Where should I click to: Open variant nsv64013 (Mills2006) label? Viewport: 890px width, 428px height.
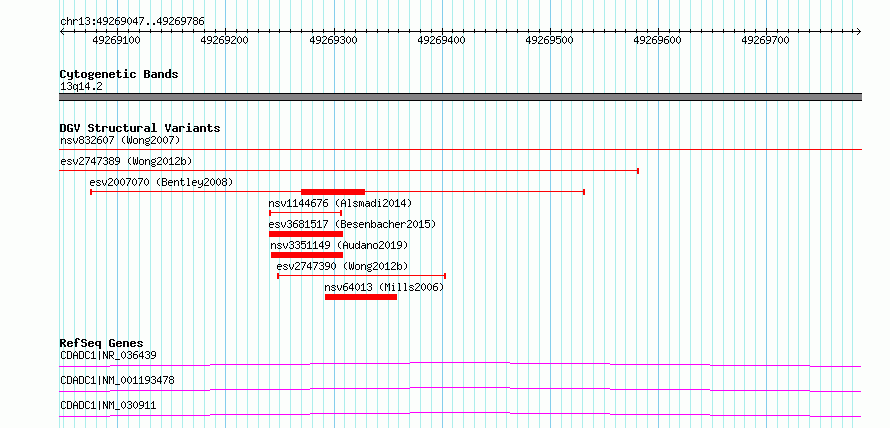tap(384, 287)
